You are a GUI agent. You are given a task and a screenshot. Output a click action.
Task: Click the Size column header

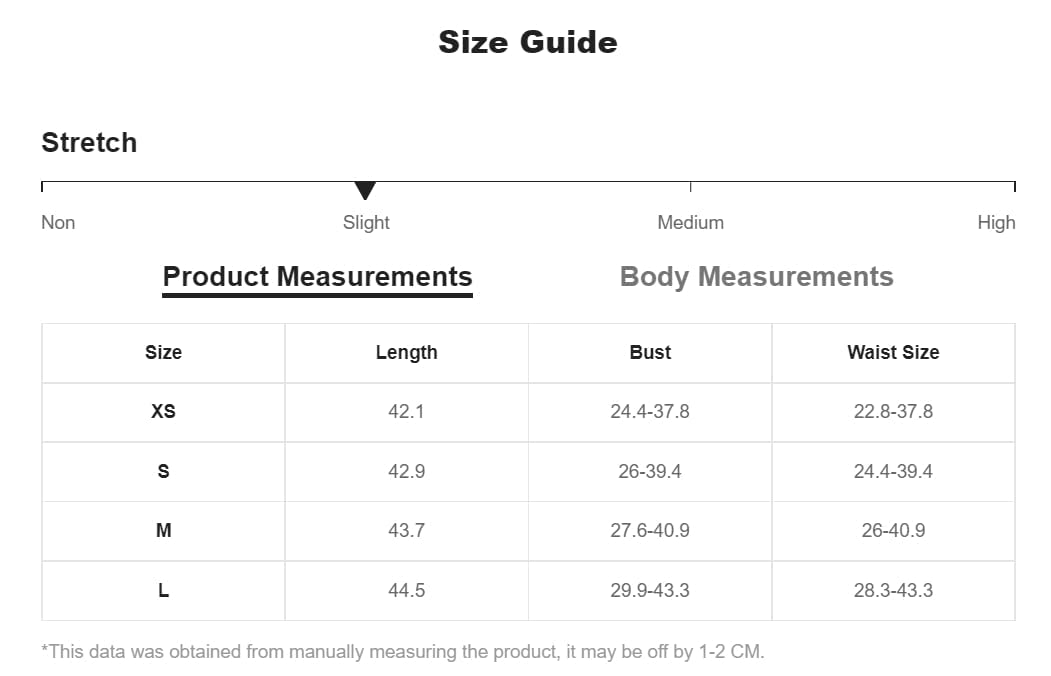pyautogui.click(x=164, y=352)
